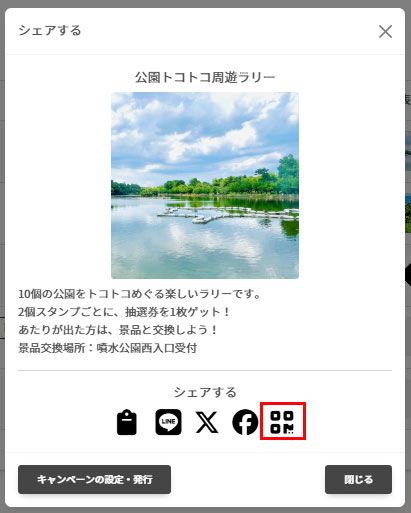Viewport: 411px width, 513px height.
Task: Share the campaign via the LINE icon
Action: pyautogui.click(x=168, y=422)
